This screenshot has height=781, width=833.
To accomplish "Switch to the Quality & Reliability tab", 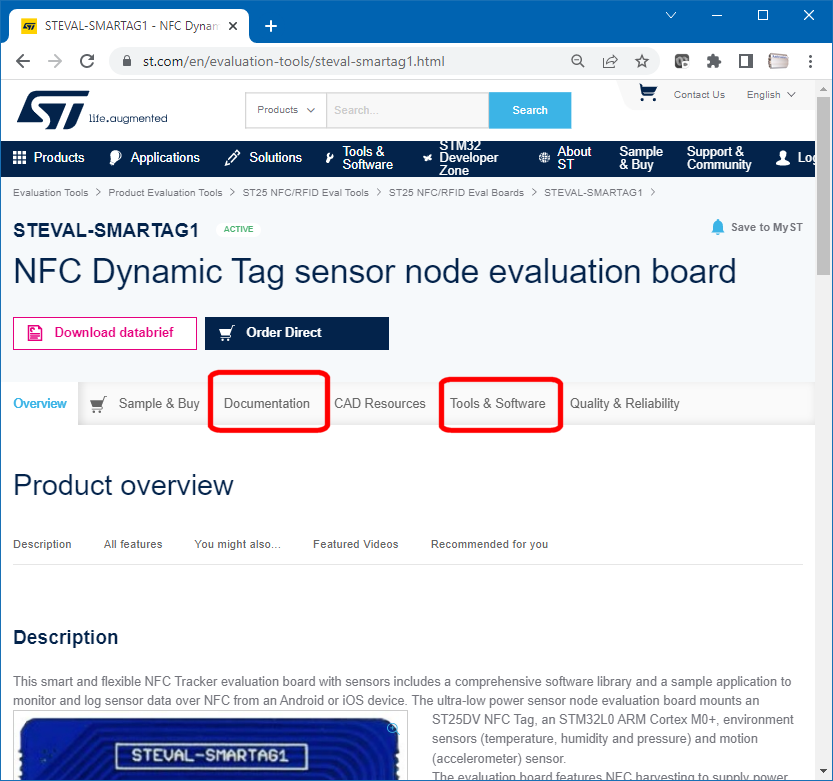I will (625, 404).
